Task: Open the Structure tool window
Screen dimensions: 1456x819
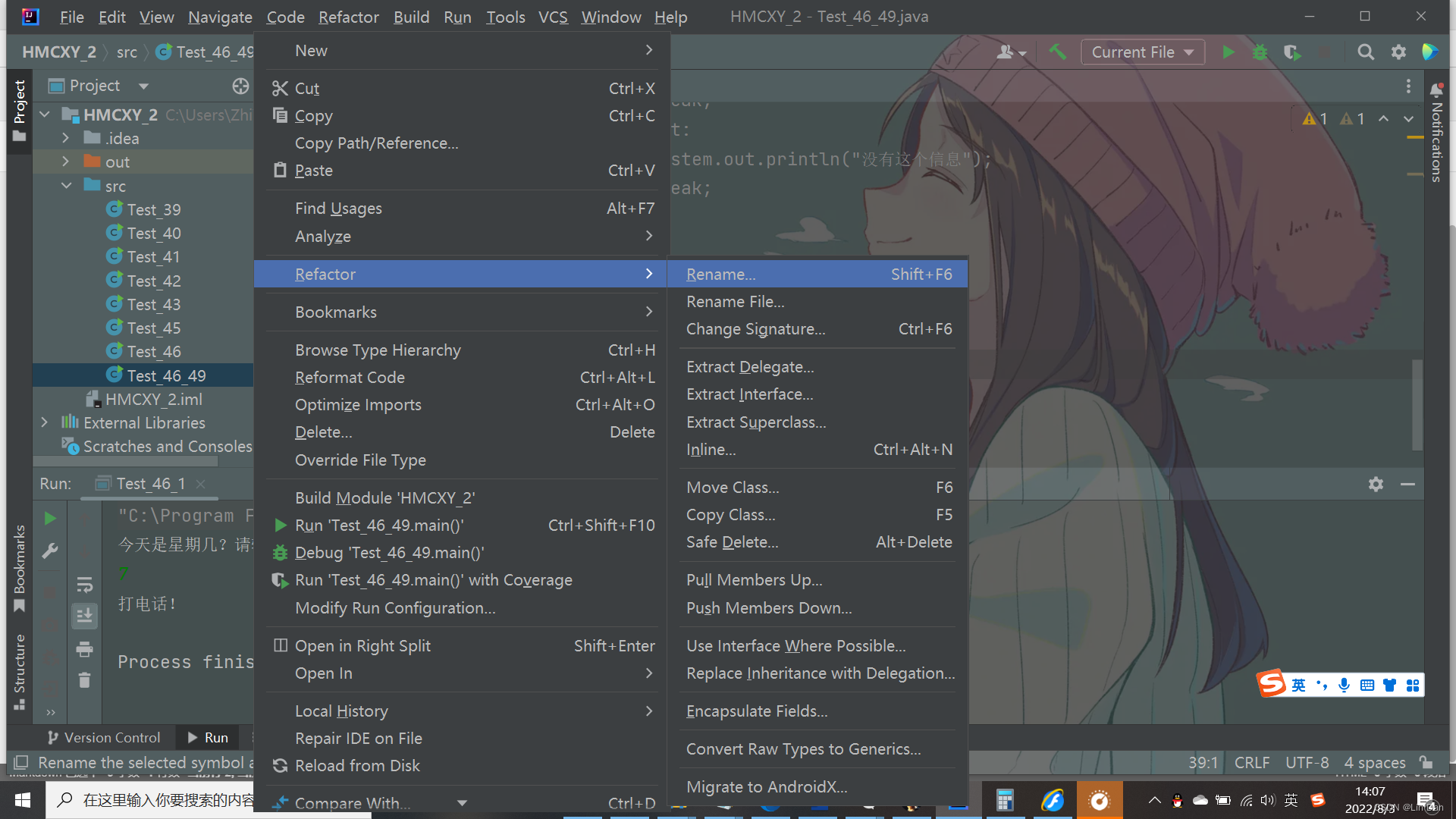Action: tap(20, 671)
